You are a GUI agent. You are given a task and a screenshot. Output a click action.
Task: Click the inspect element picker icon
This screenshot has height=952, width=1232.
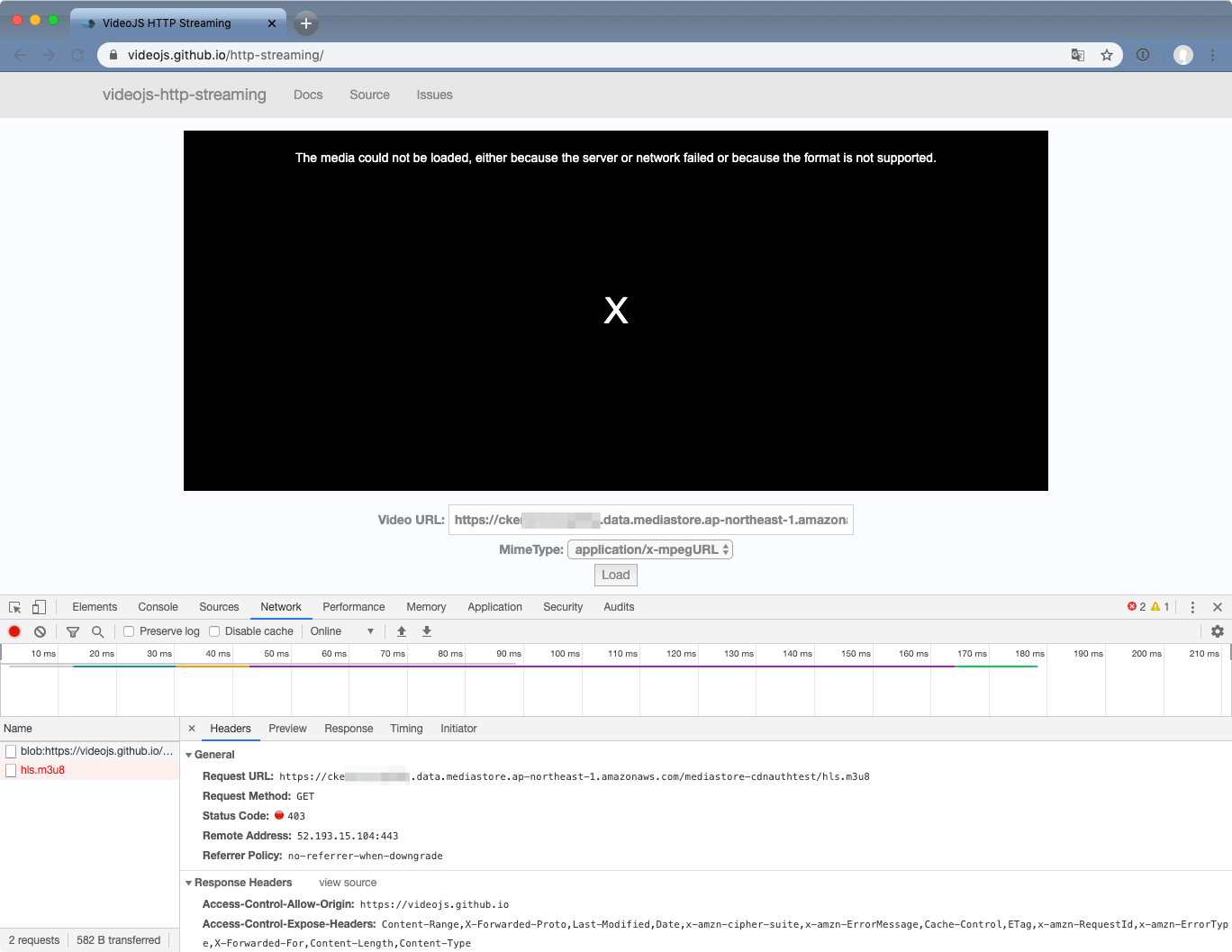(x=14, y=607)
